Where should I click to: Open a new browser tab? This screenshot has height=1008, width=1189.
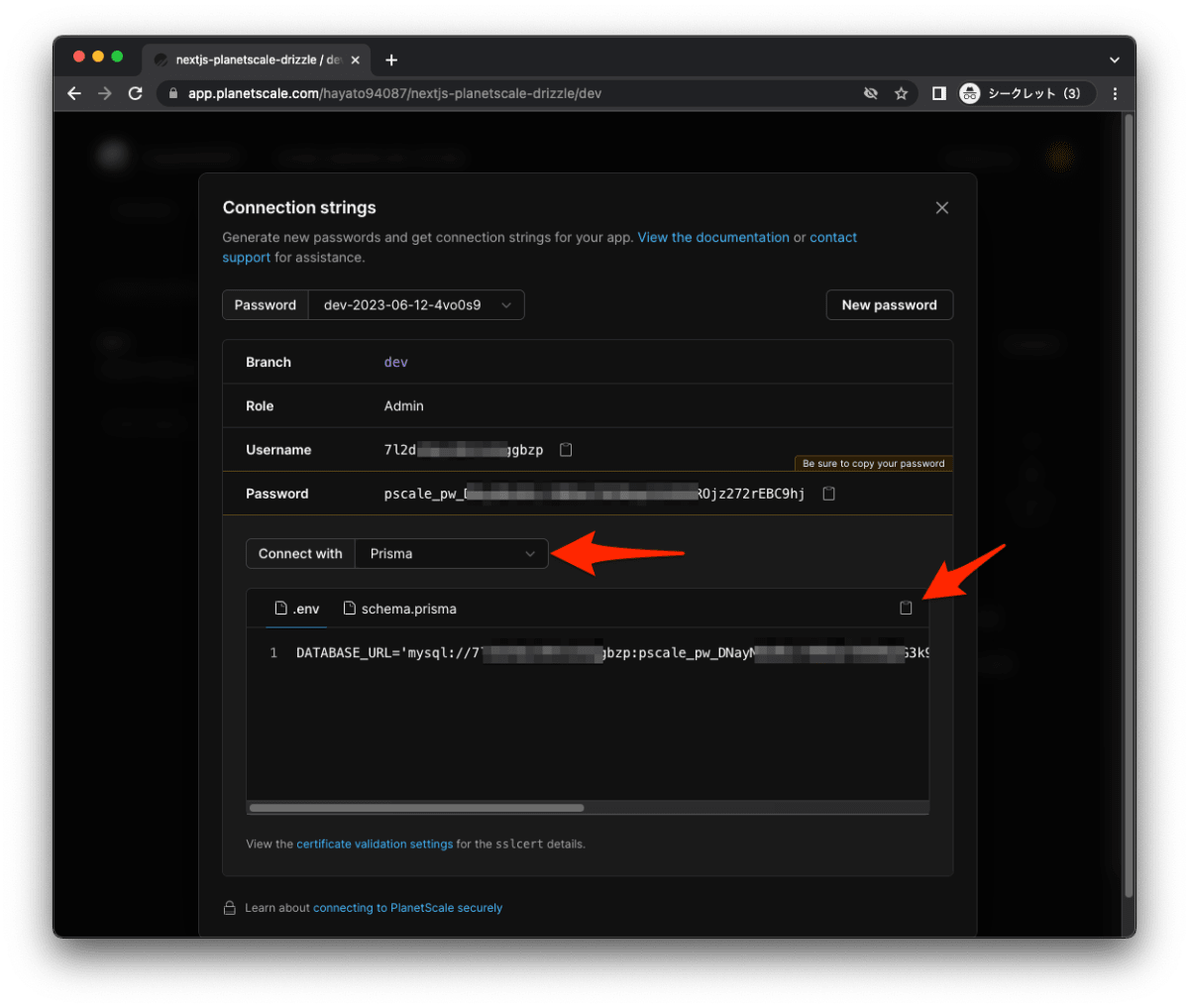coord(391,59)
